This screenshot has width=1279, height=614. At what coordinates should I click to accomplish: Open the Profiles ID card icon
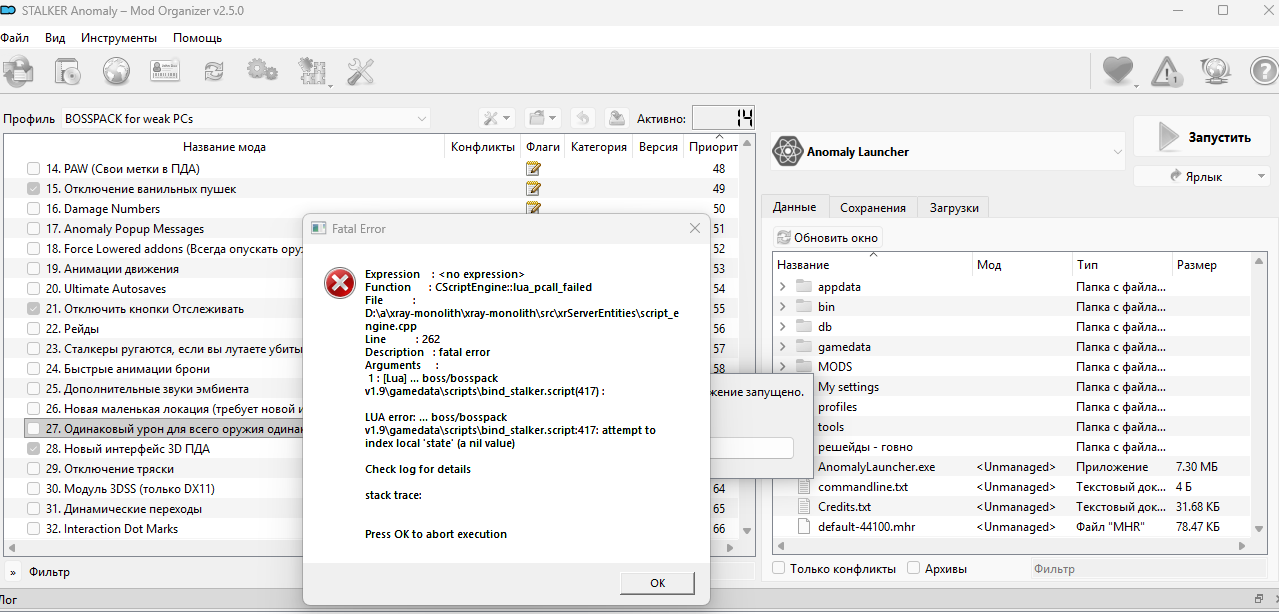tap(165, 71)
